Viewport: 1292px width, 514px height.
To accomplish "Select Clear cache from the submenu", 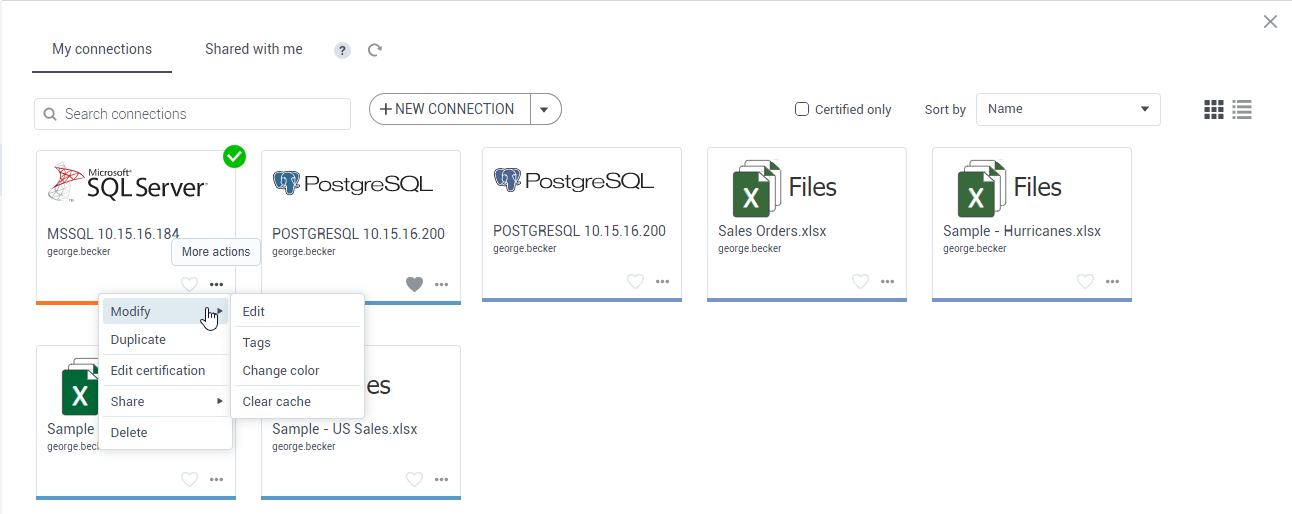I will pyautogui.click(x=277, y=401).
